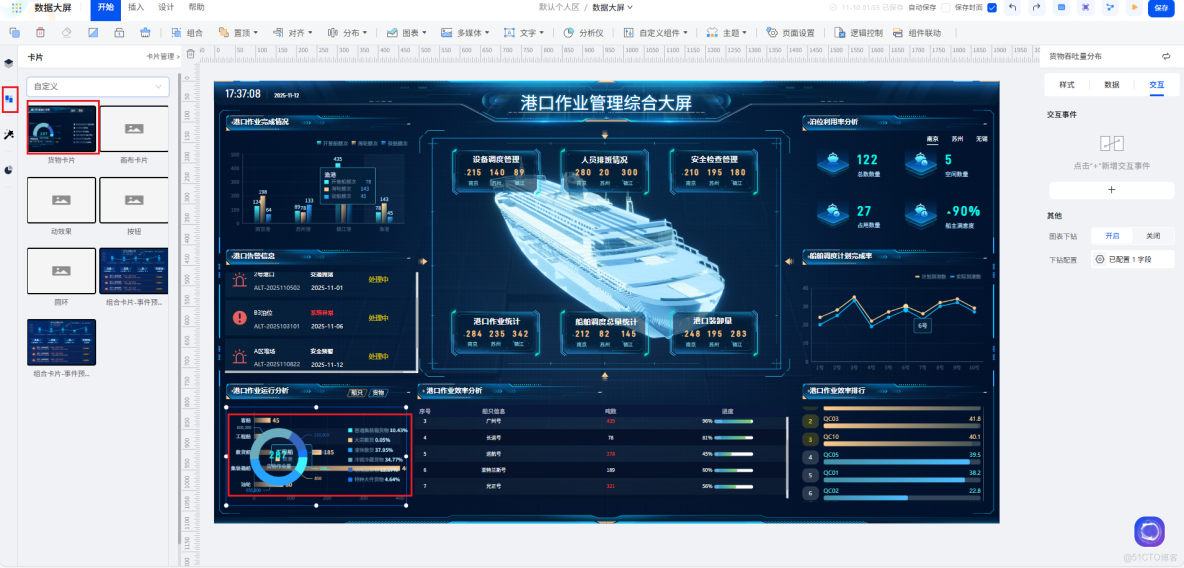This screenshot has width=1184, height=568.
Task: Select the card library icon in left sidebar
Action: [x=9, y=99]
